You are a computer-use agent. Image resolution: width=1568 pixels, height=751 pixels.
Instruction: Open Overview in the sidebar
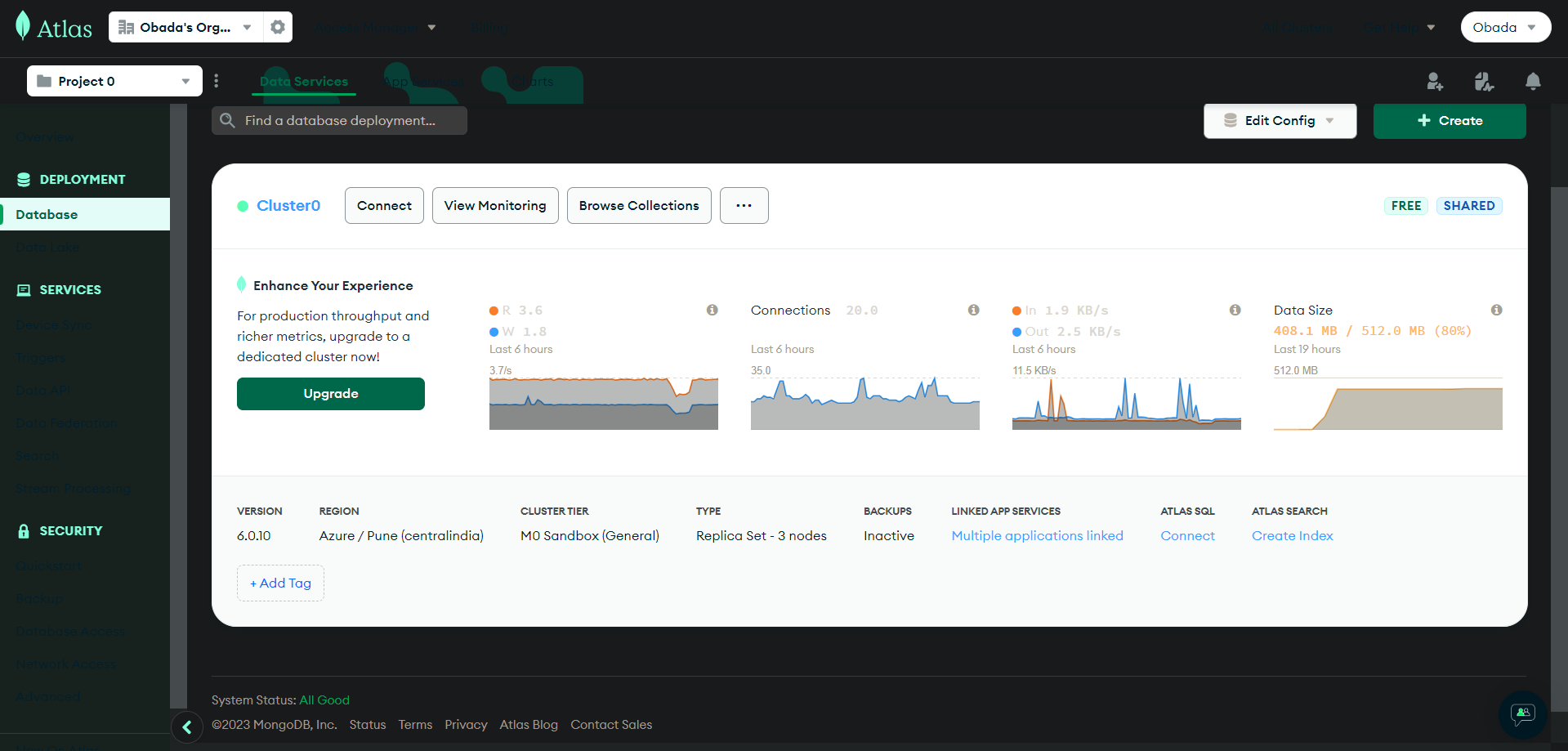(45, 137)
